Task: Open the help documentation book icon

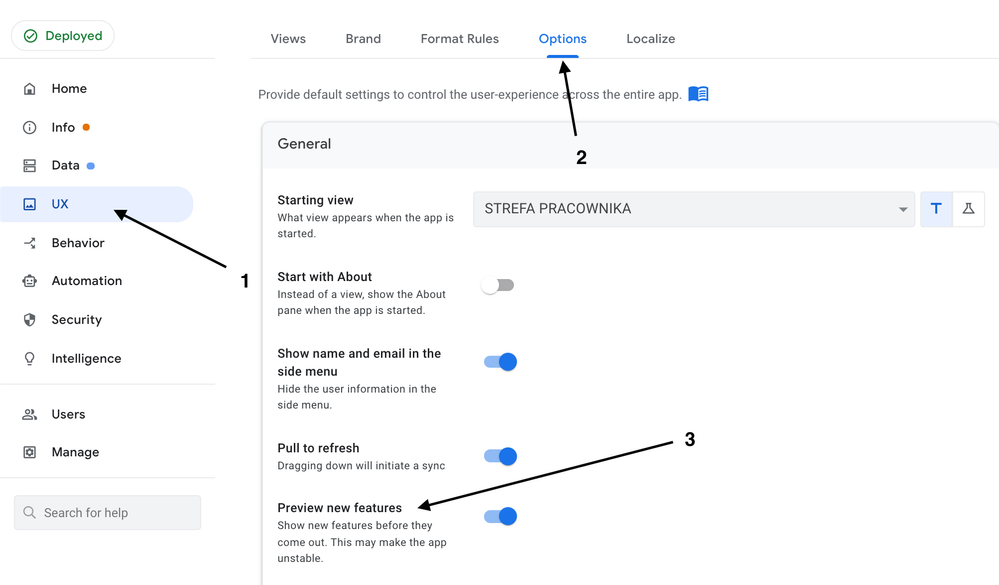Action: tap(698, 94)
